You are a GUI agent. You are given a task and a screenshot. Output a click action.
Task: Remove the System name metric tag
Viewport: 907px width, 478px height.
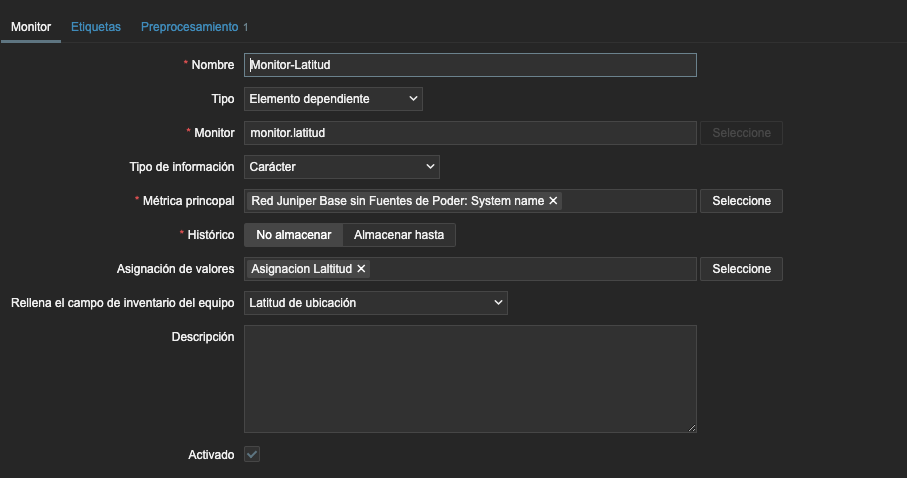pos(553,201)
